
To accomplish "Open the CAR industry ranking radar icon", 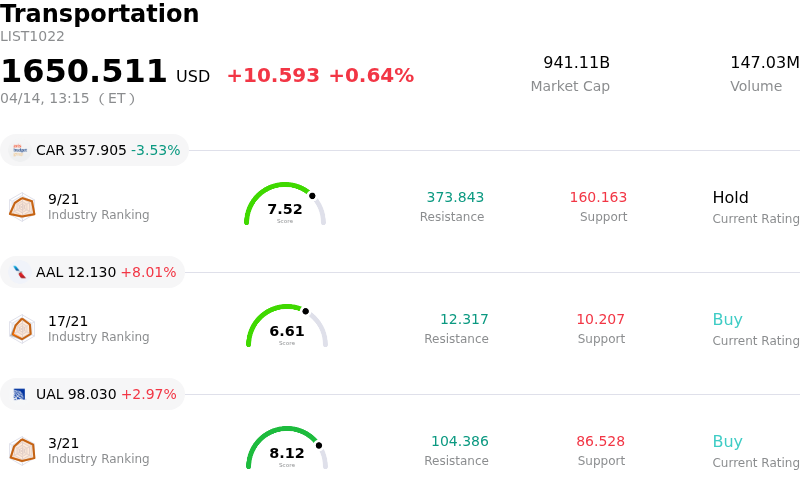I will [x=22, y=206].
